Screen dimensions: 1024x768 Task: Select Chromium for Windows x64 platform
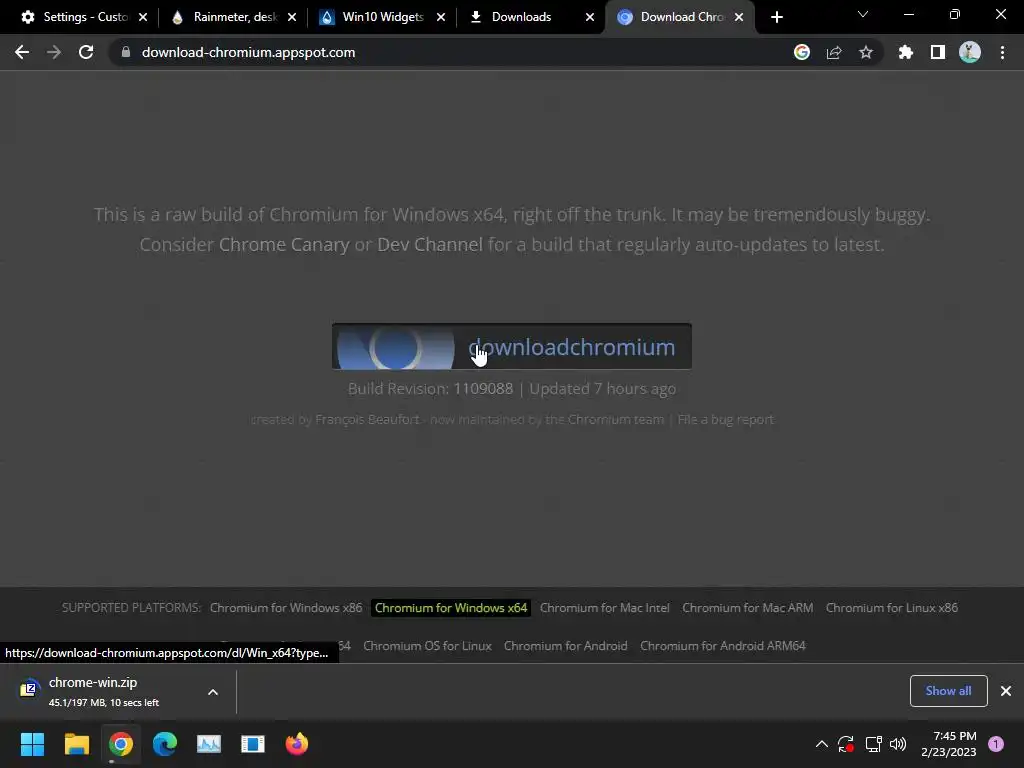click(x=451, y=608)
